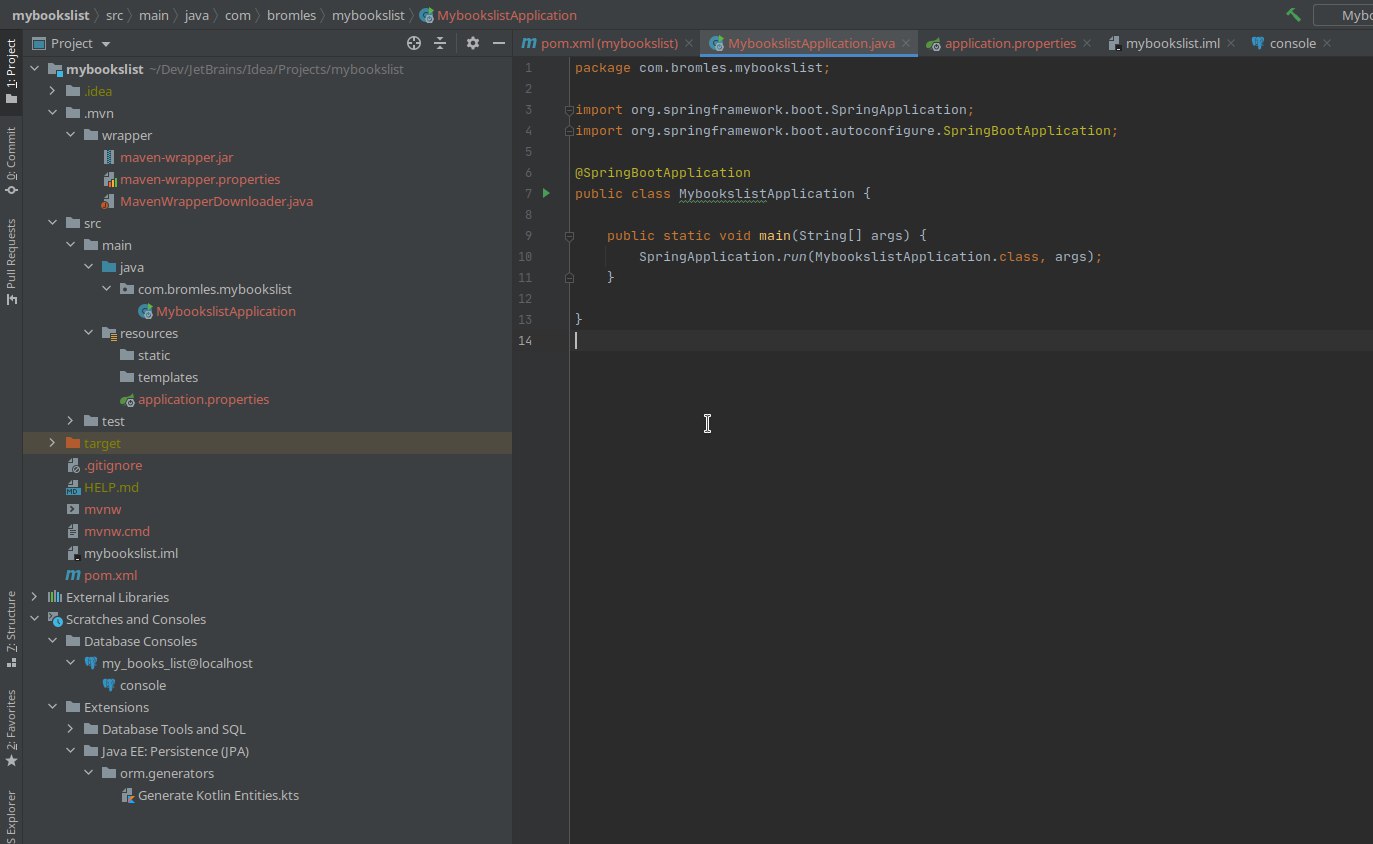
Task: Select console under my_books_list@localhost
Action: click(142, 685)
